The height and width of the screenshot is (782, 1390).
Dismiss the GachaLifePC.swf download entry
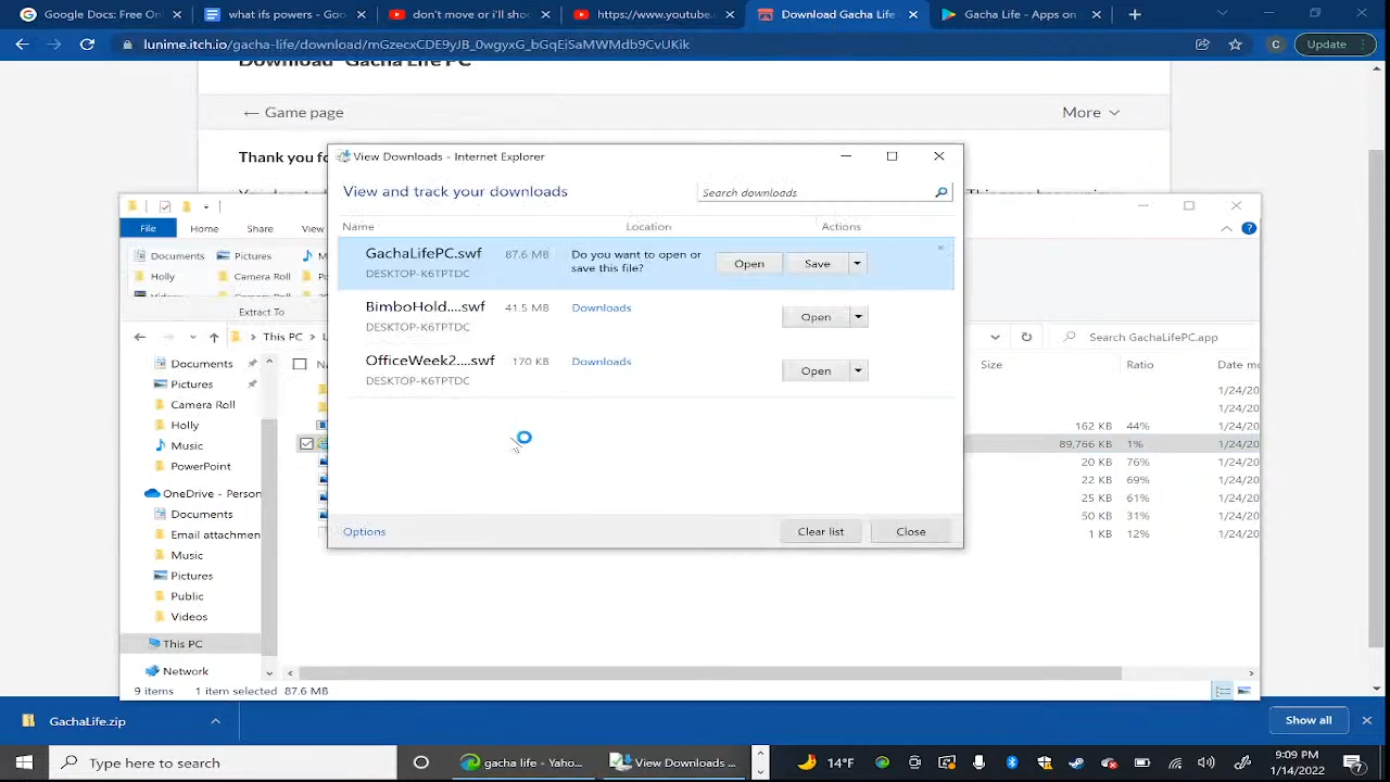point(940,247)
